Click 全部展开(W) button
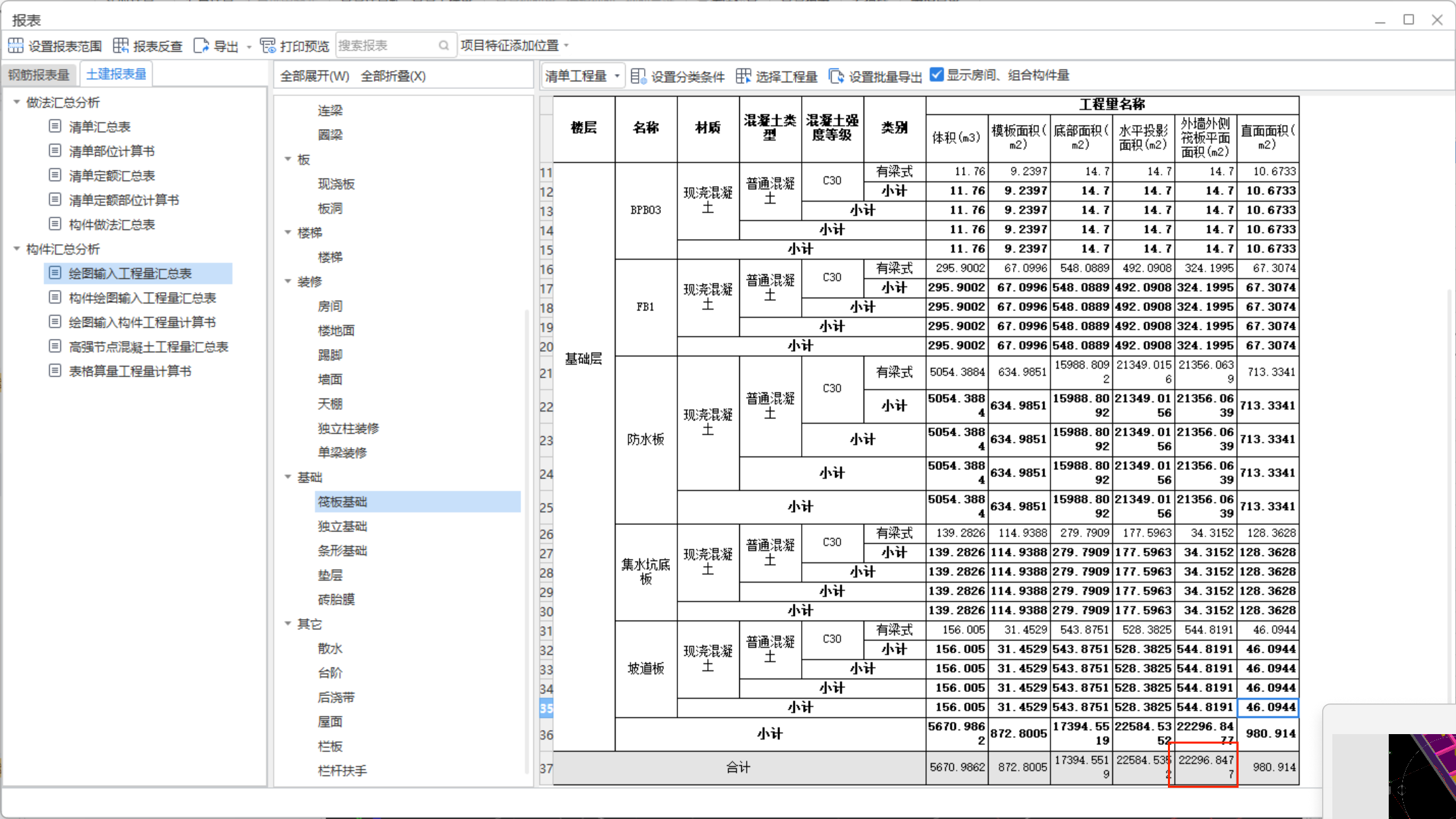The width and height of the screenshot is (1456, 819). click(x=315, y=76)
